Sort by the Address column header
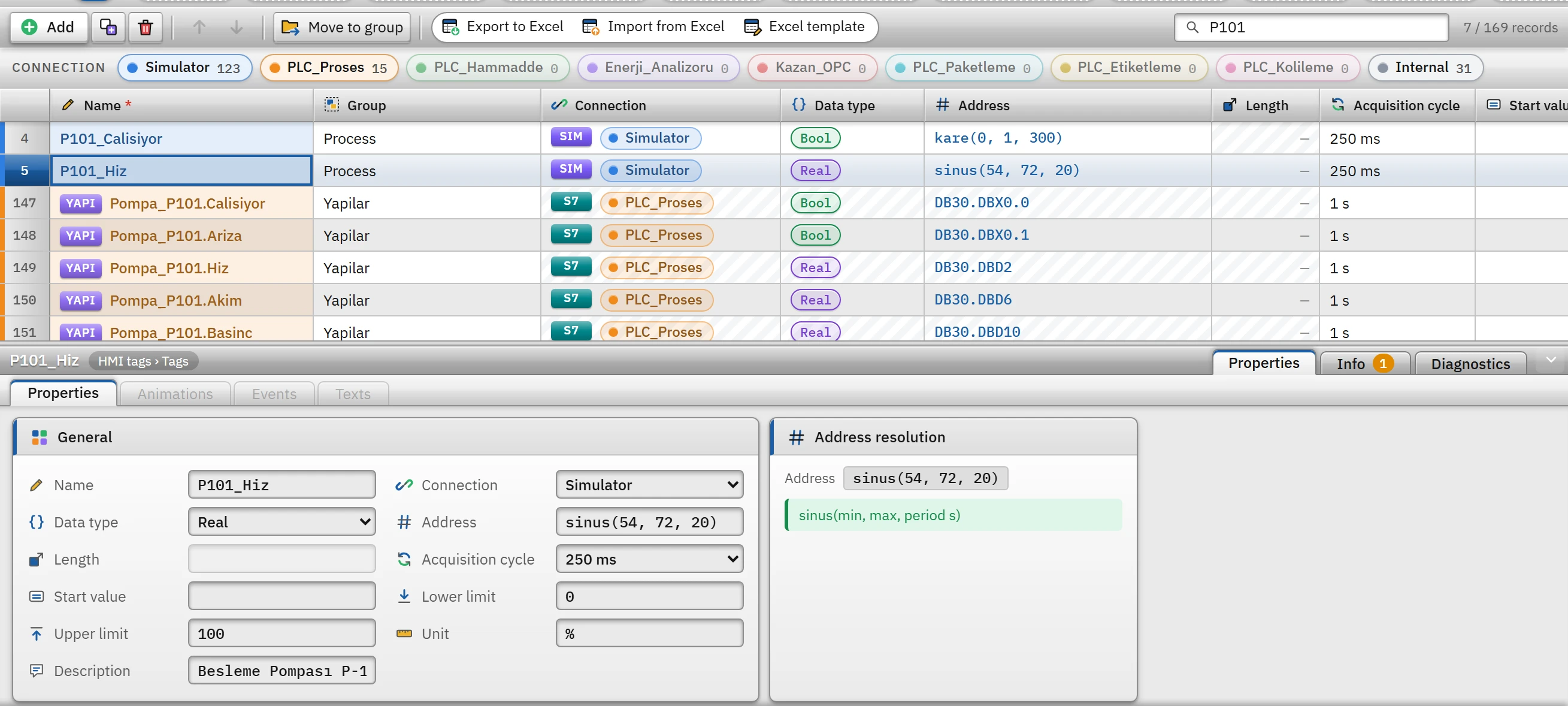The width and height of the screenshot is (1568, 706). pyautogui.click(x=1068, y=105)
